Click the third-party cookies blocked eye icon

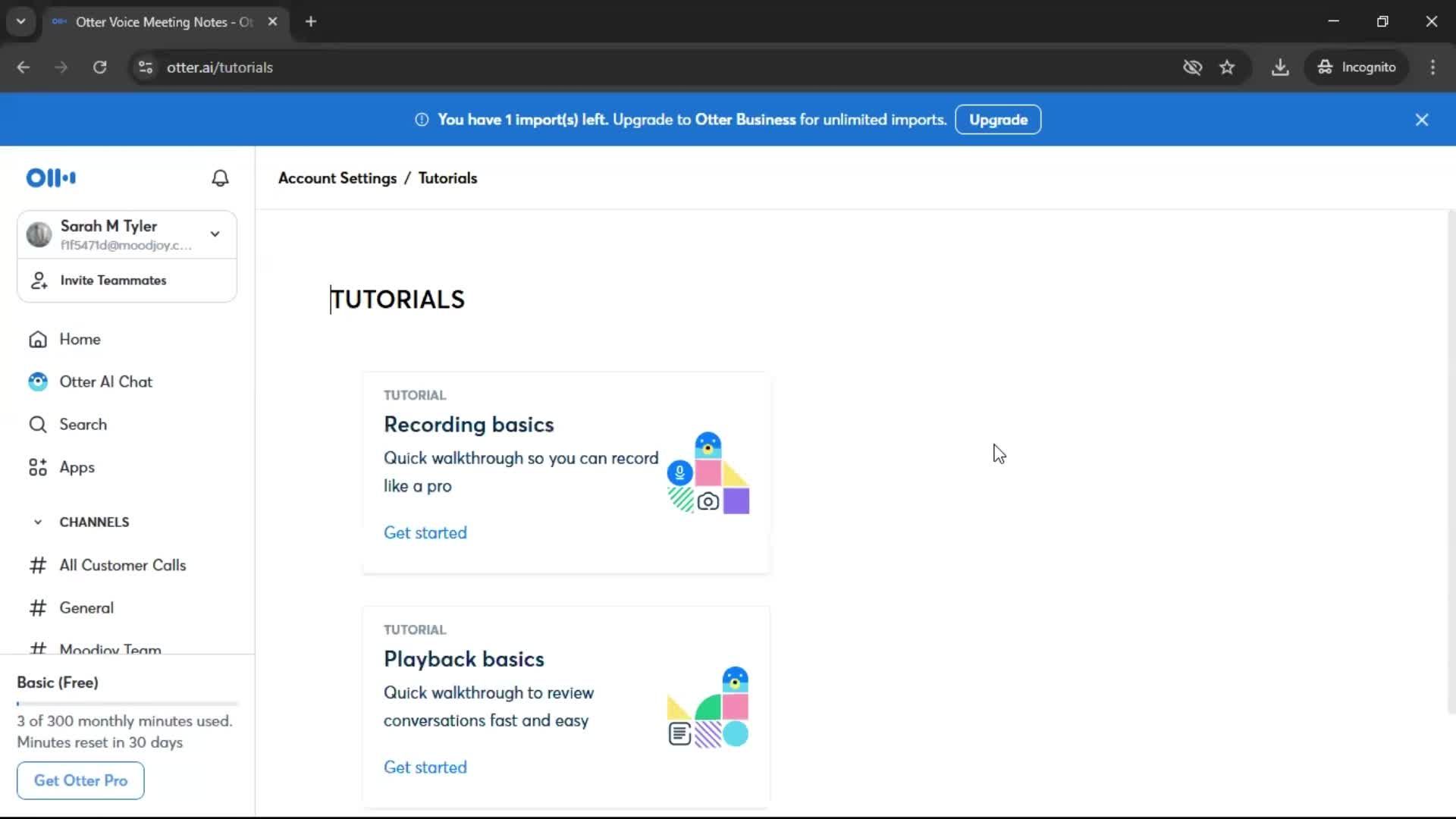click(1192, 67)
